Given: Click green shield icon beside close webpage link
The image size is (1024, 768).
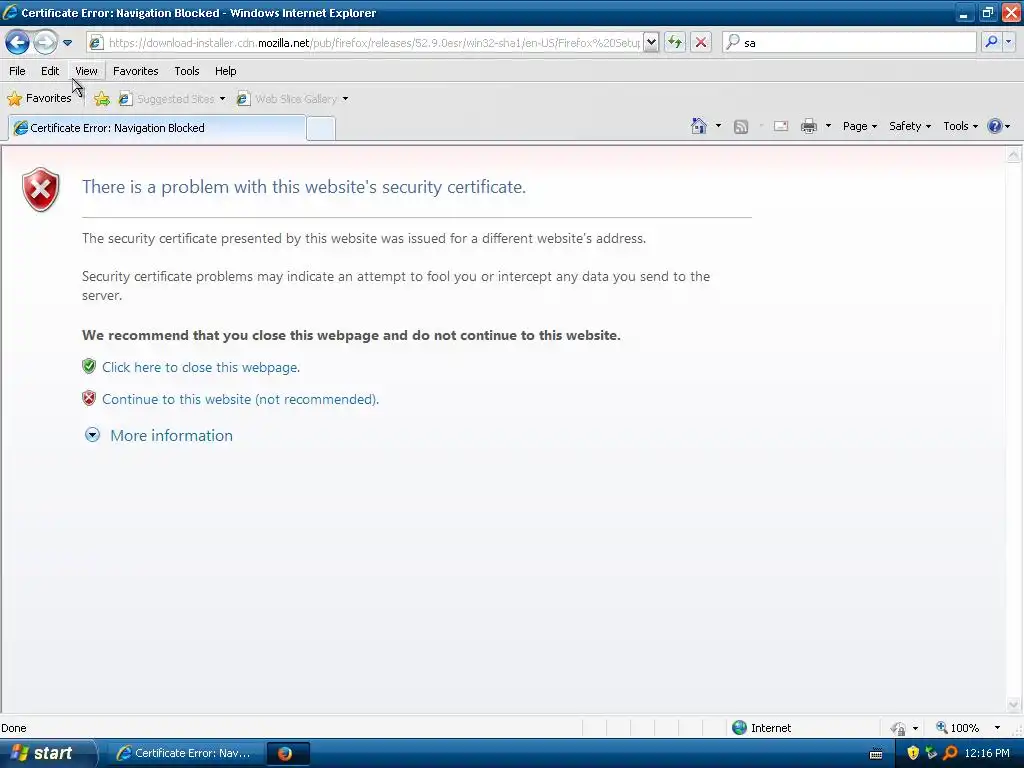Looking at the screenshot, I should click(89, 366).
